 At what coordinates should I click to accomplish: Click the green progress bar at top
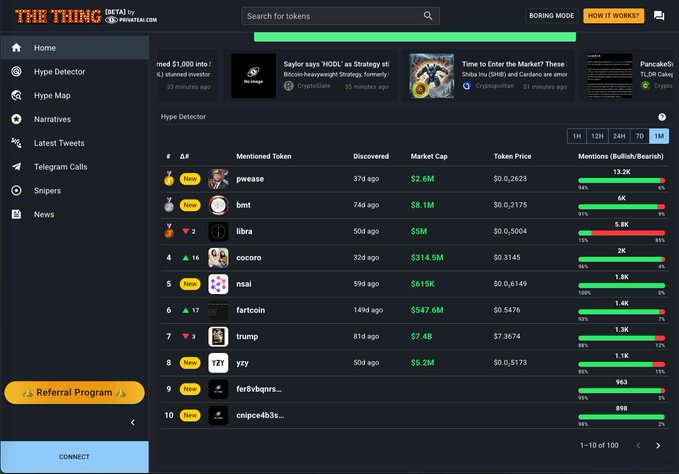(415, 37)
